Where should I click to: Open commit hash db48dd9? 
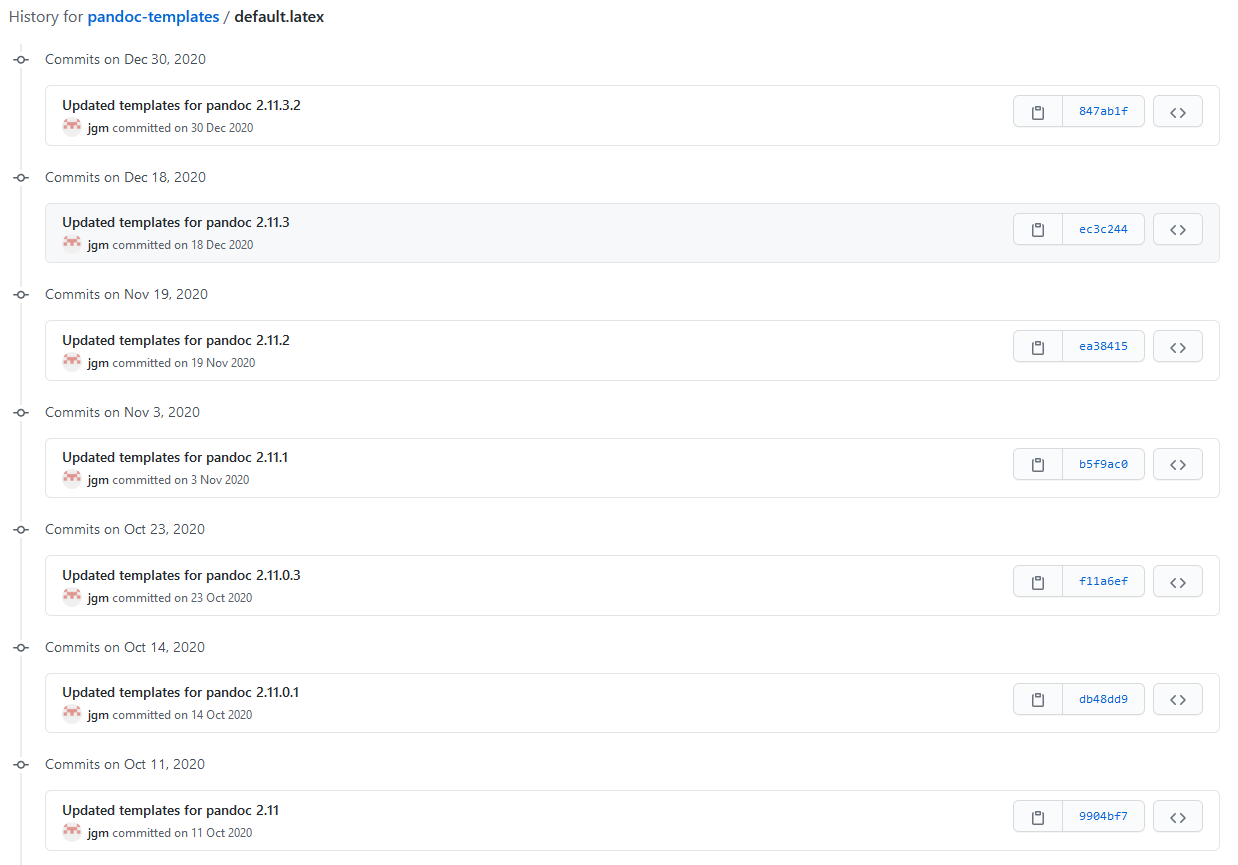[x=1103, y=699]
